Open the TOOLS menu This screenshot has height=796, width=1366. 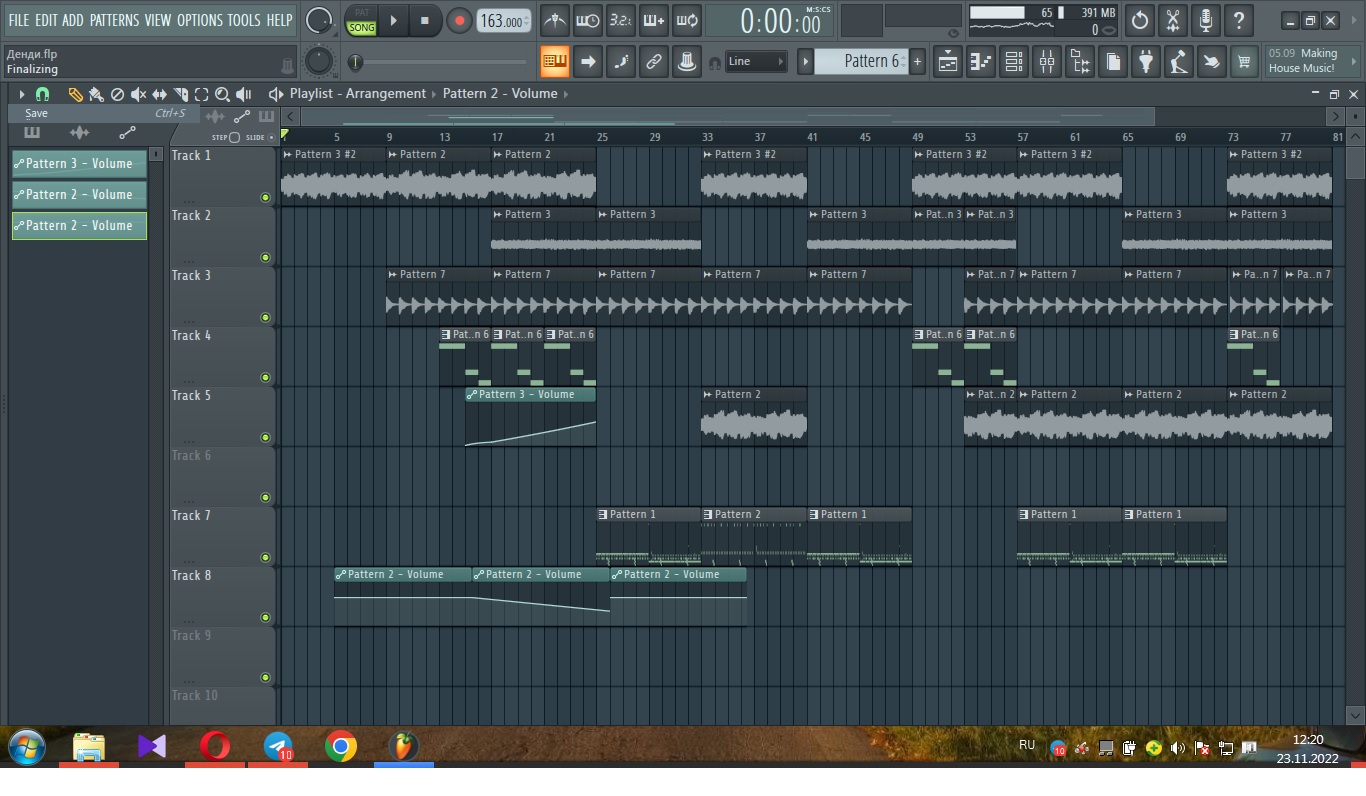coord(243,20)
